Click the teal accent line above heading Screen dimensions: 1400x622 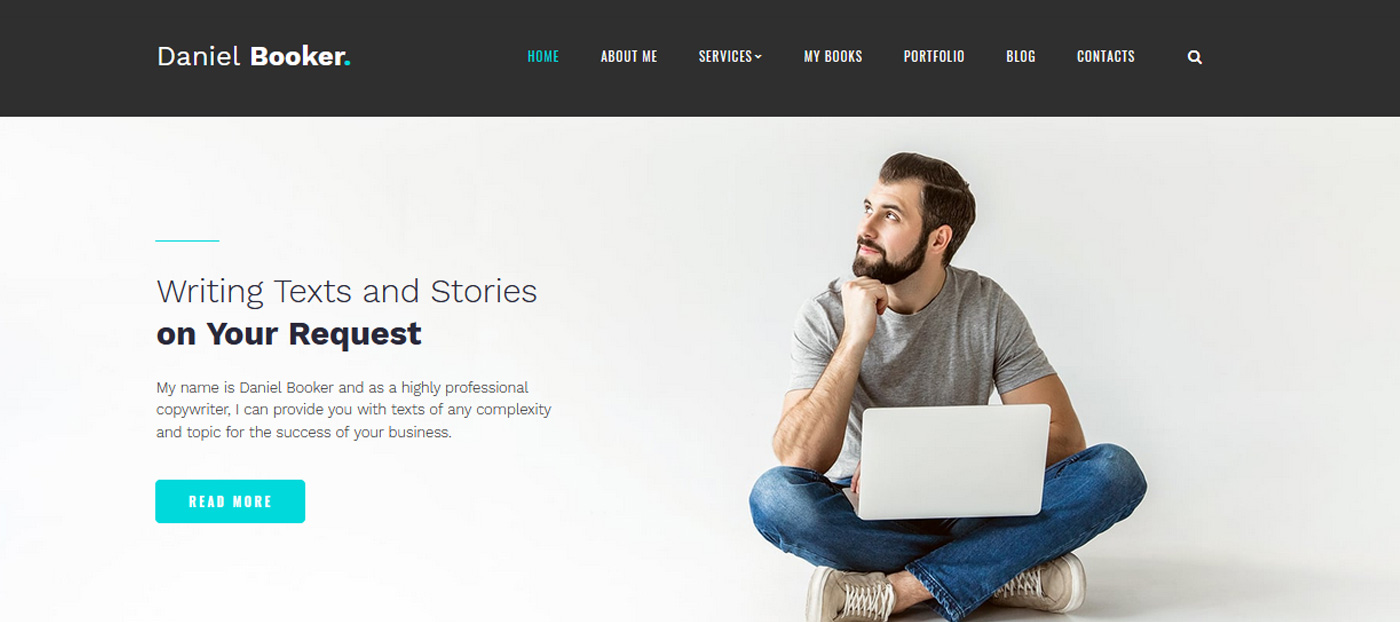[x=187, y=241]
